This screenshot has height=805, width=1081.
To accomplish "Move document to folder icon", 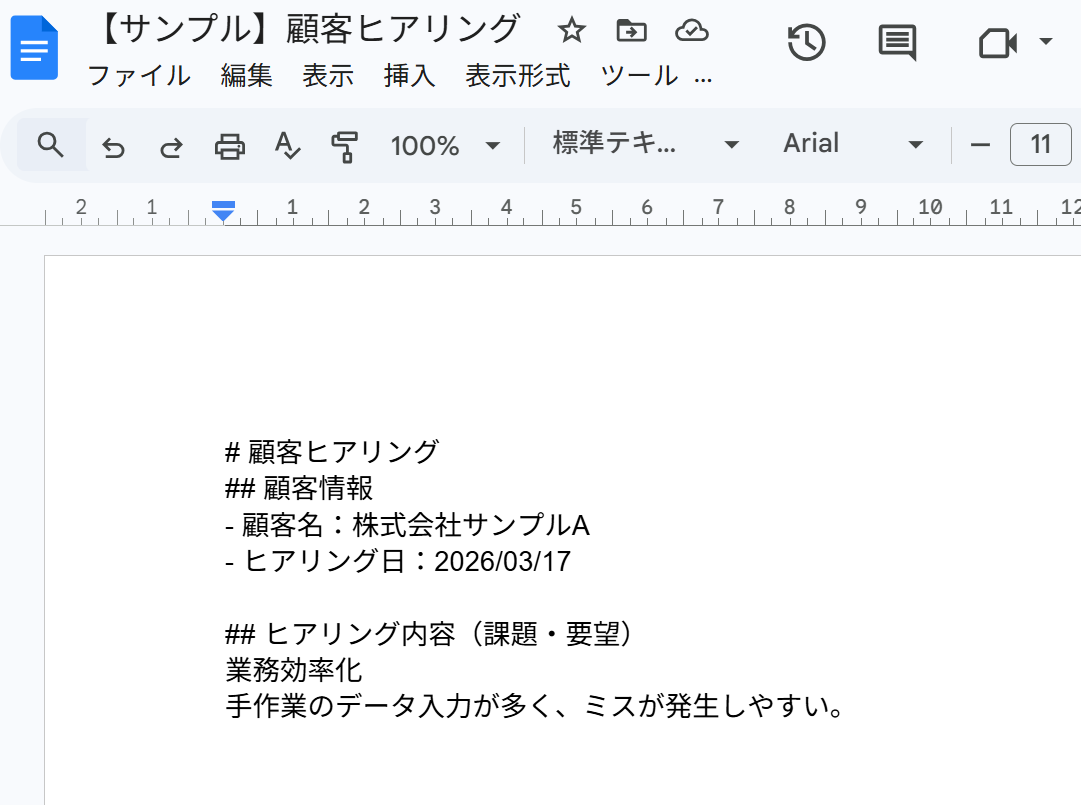I will point(632,30).
